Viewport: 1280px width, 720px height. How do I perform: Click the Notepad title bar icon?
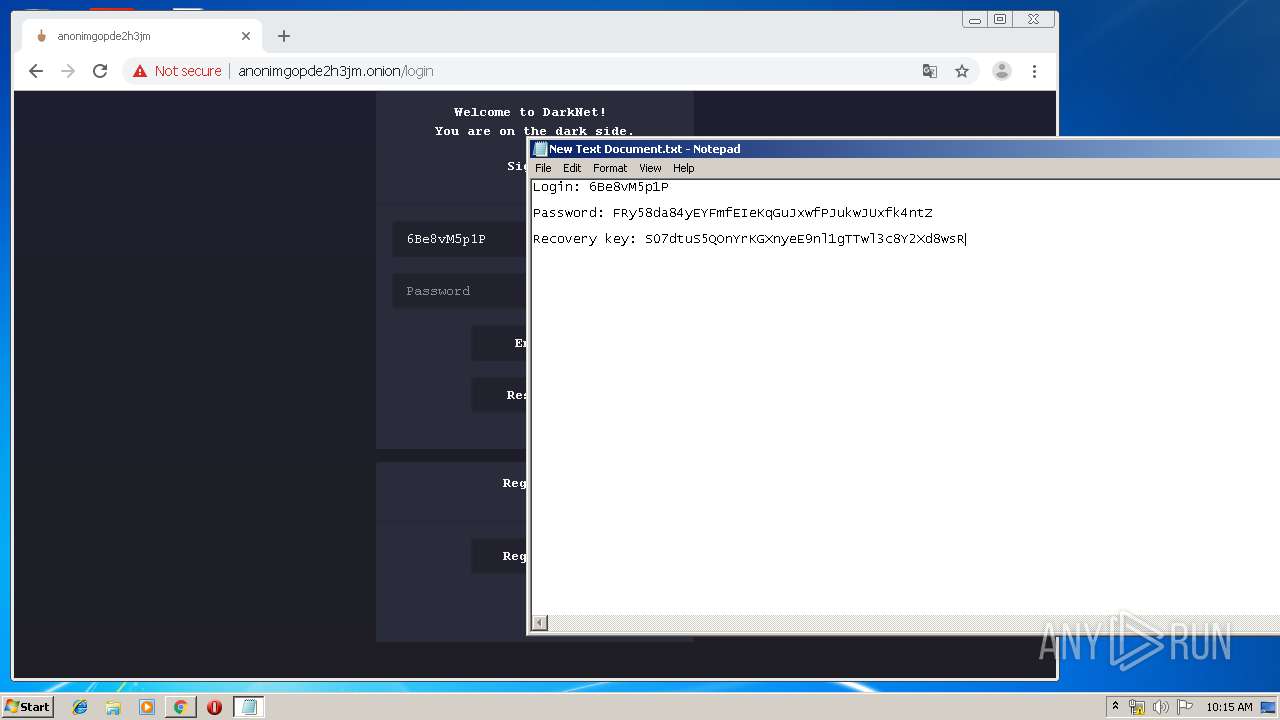coord(540,149)
